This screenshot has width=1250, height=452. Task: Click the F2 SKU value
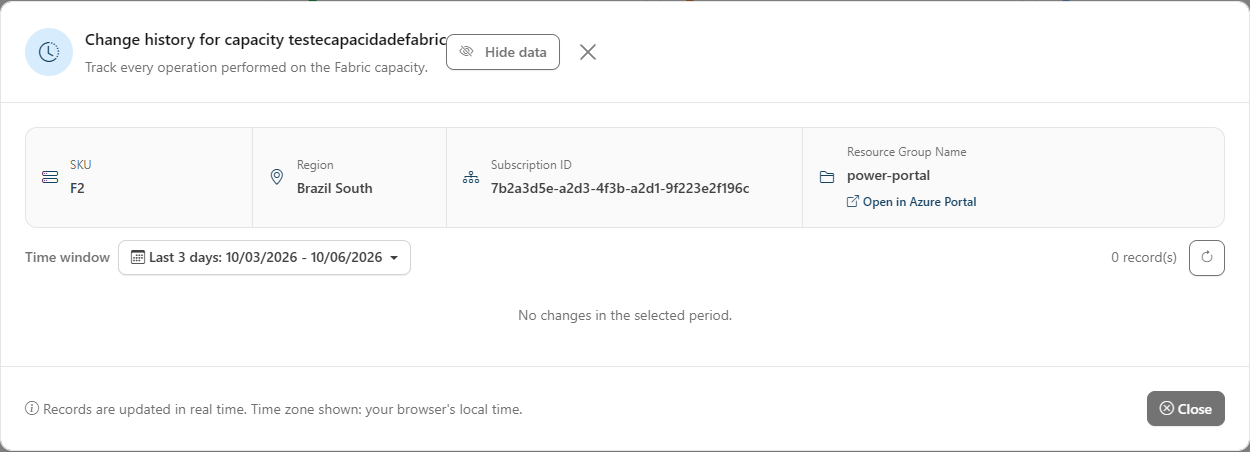point(77,188)
